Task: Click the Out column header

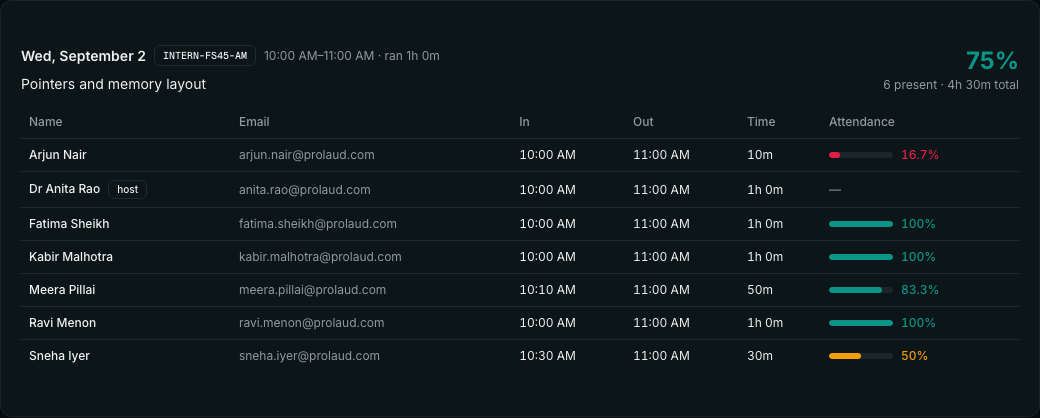Action: click(x=643, y=122)
